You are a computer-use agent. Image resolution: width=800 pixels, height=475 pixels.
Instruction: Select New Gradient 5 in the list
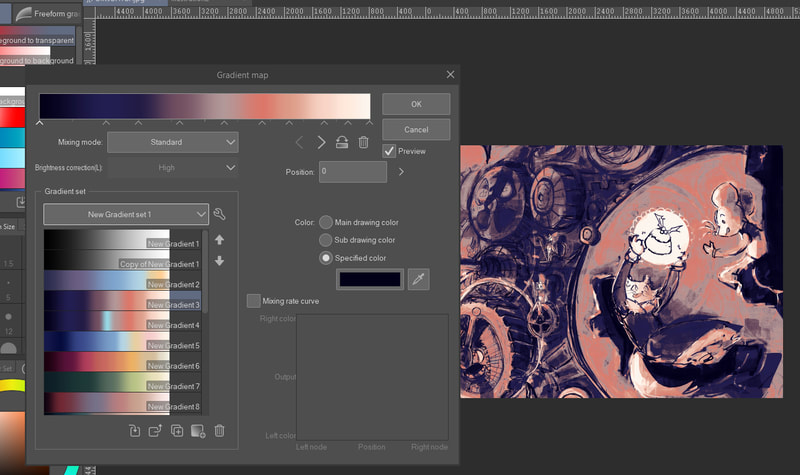click(x=122, y=341)
